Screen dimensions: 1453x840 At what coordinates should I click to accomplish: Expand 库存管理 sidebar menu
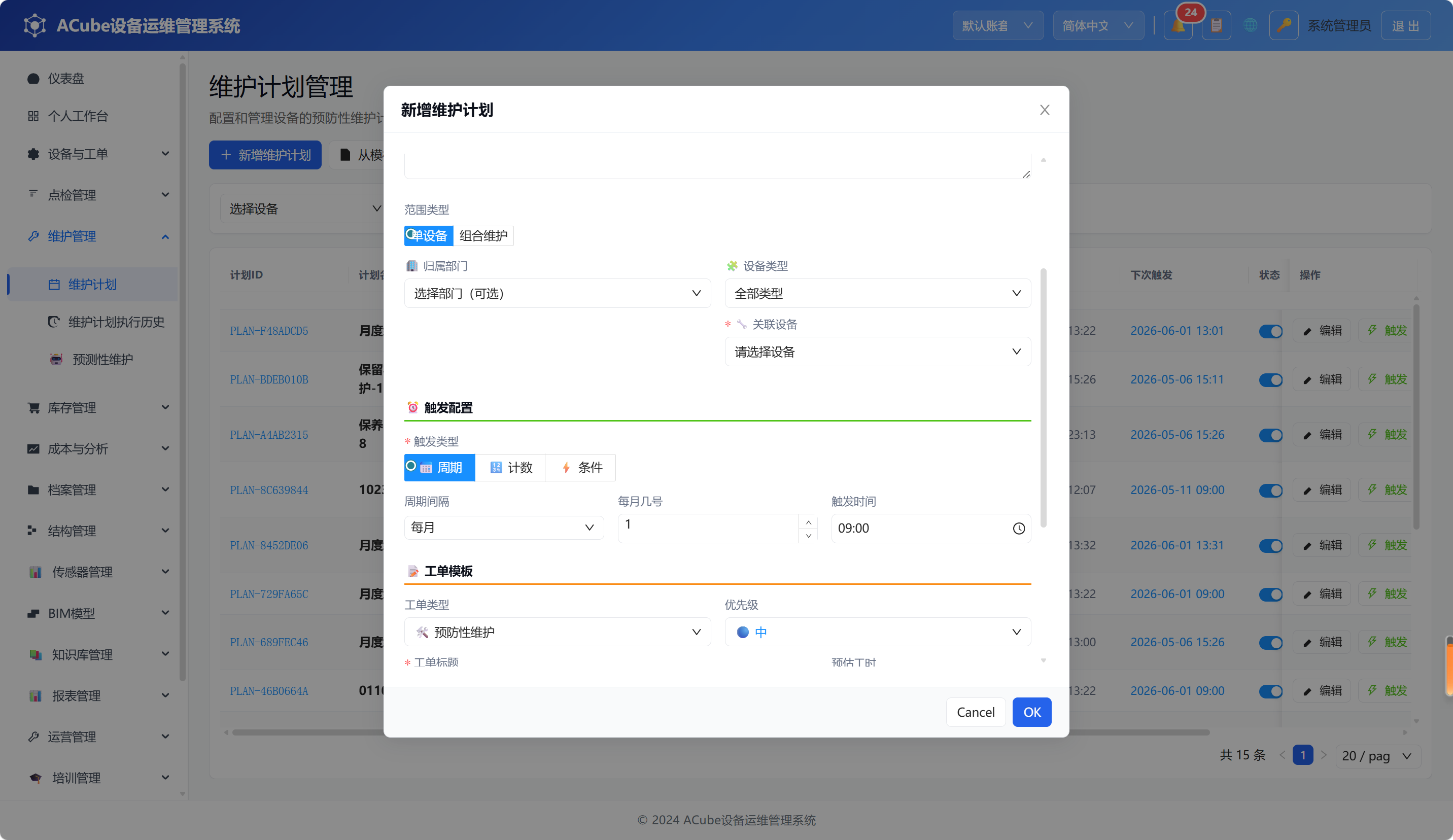pos(91,408)
